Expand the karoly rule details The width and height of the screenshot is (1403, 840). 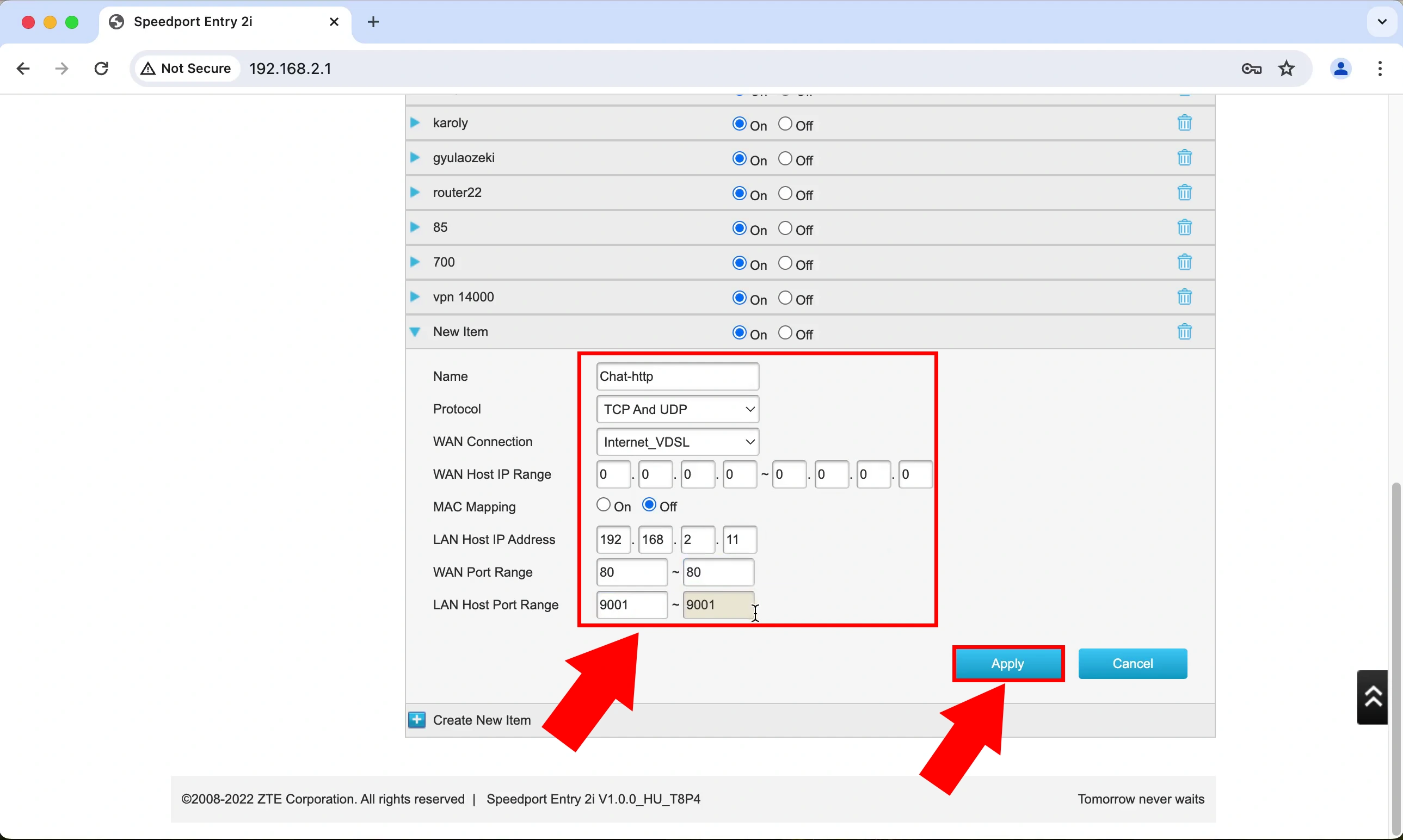click(x=415, y=123)
